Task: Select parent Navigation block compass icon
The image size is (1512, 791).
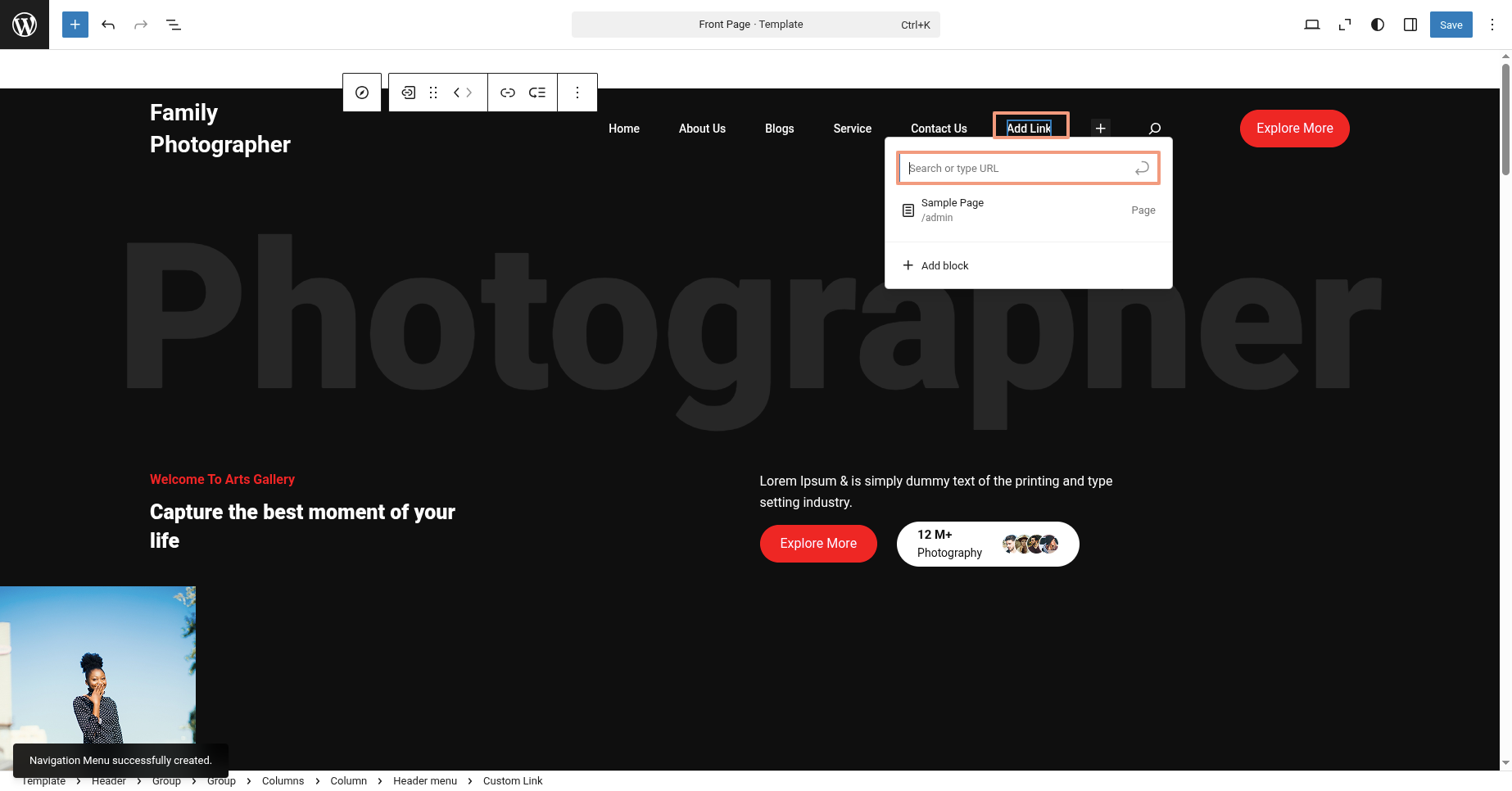Action: tap(362, 93)
